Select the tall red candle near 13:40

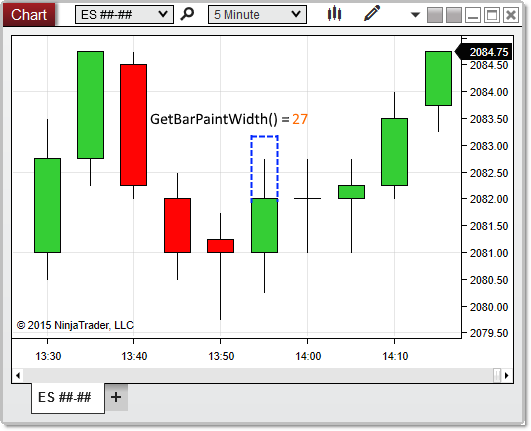pos(133,125)
